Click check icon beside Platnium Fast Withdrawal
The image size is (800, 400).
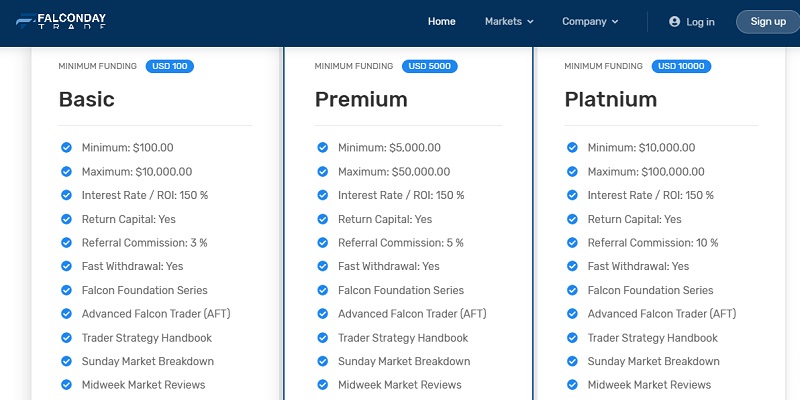pyautogui.click(x=572, y=266)
